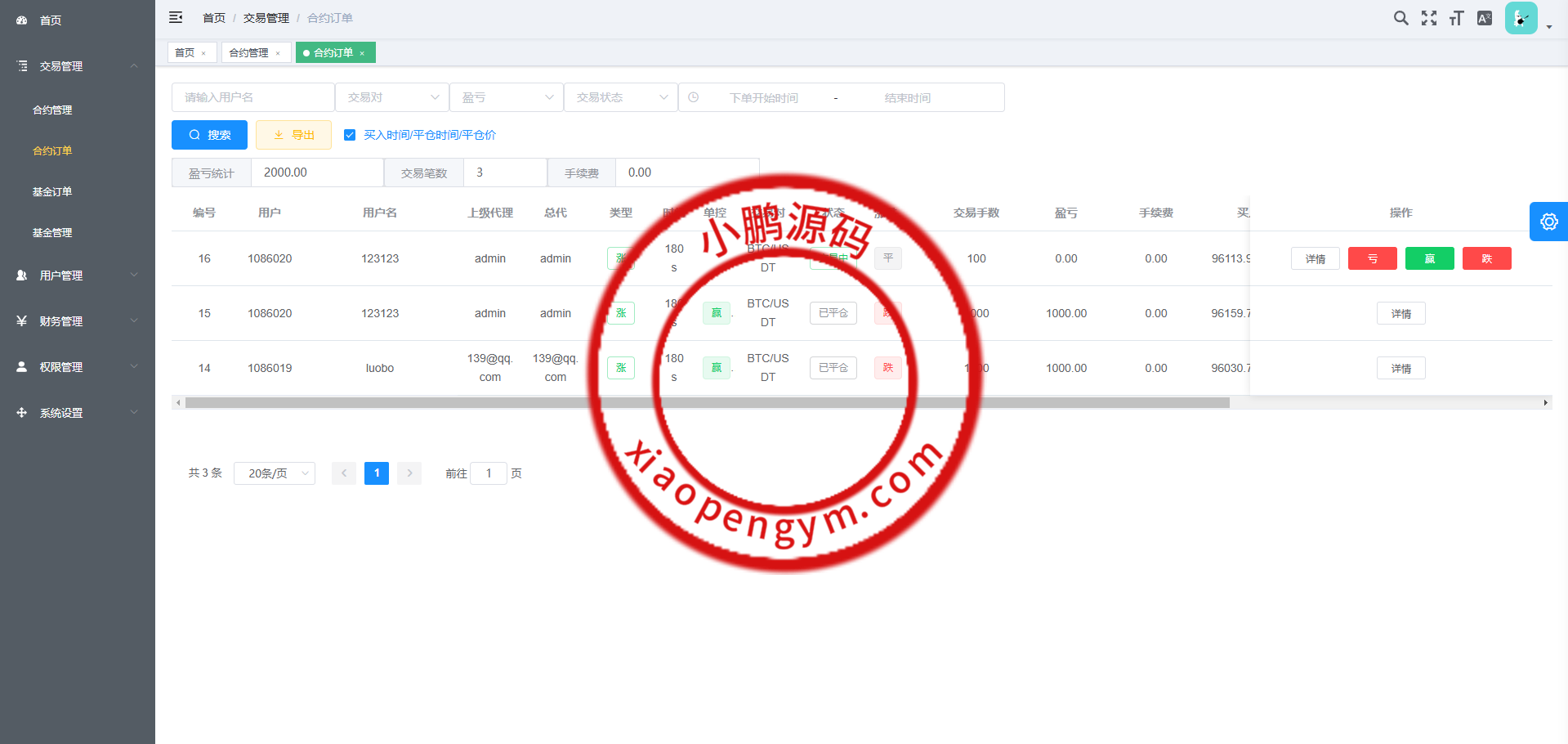Open the 交易对 dropdown filter
Screen dimensions: 1568x744
click(x=392, y=97)
